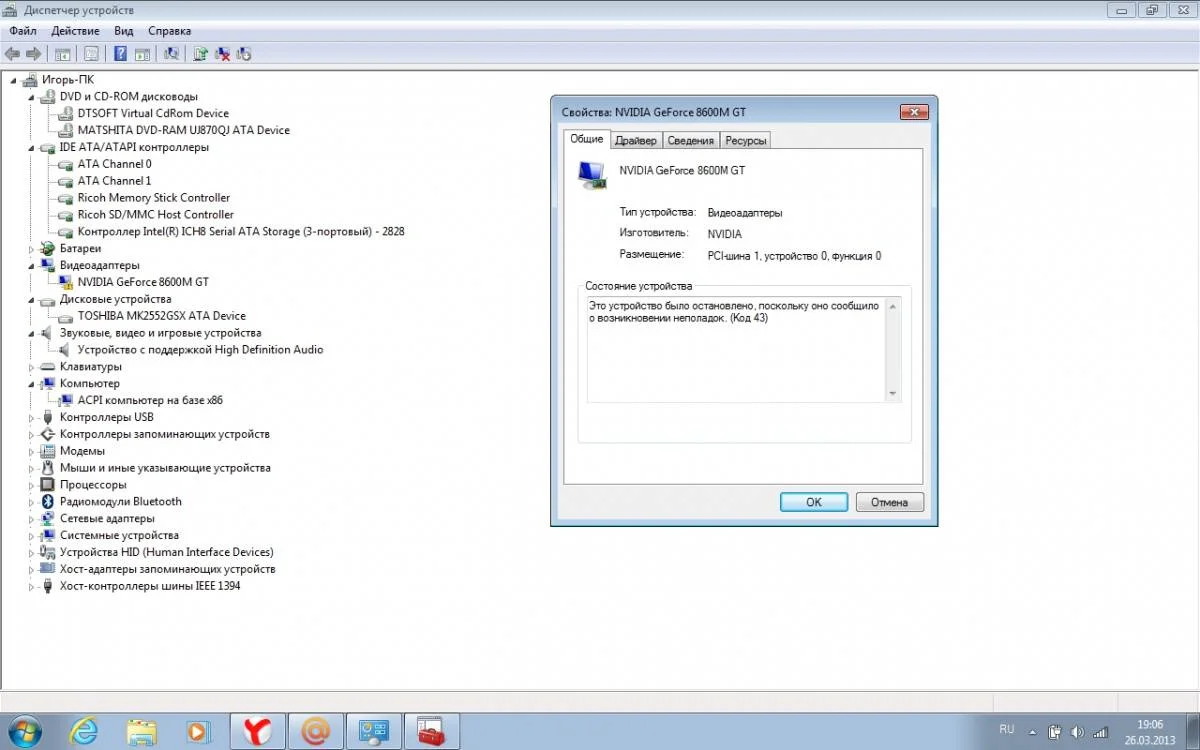Open the Справка menu
Image resolution: width=1200 pixels, height=750 pixels.
(x=170, y=31)
